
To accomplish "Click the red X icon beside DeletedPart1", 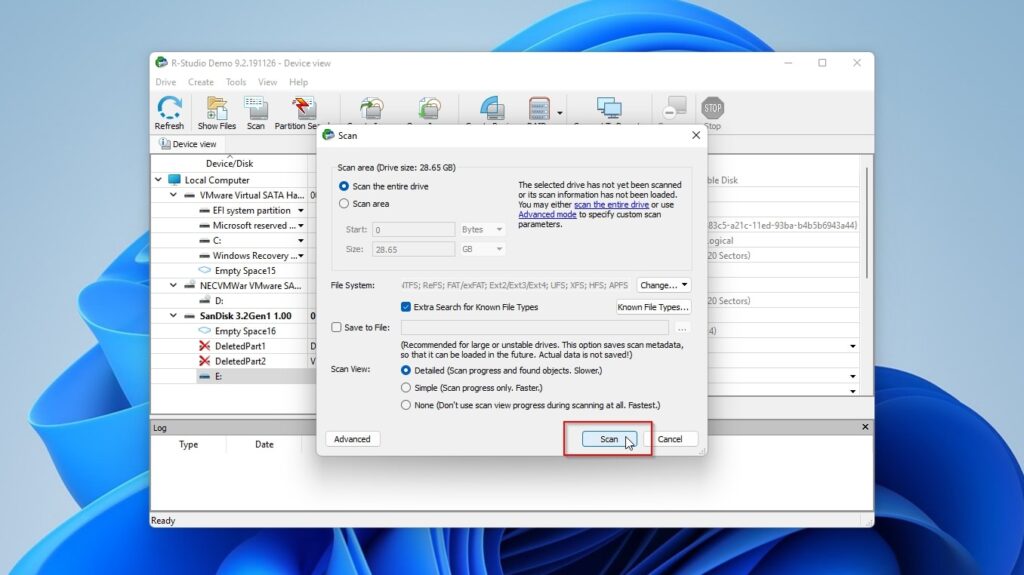I will pyautogui.click(x=204, y=346).
